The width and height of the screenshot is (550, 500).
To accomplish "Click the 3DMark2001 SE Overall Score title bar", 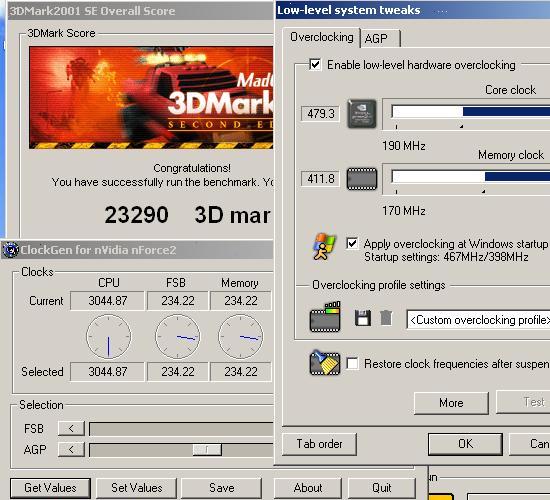I will [x=140, y=11].
